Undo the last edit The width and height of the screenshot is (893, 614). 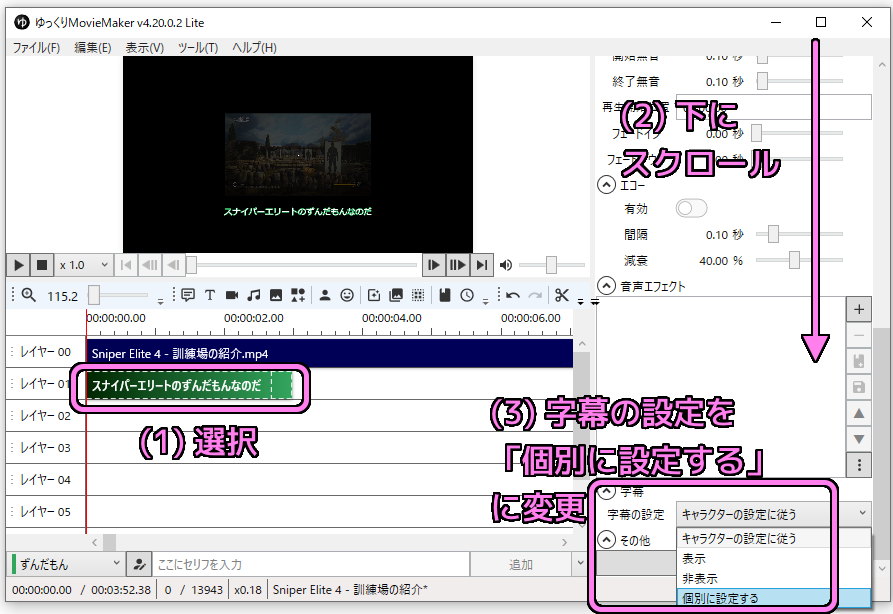tap(513, 295)
